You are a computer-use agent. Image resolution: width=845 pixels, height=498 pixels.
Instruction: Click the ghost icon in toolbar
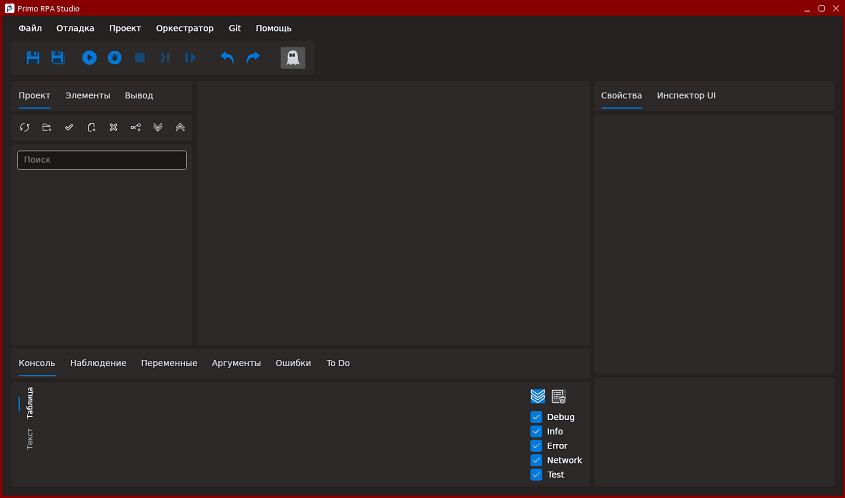292,58
